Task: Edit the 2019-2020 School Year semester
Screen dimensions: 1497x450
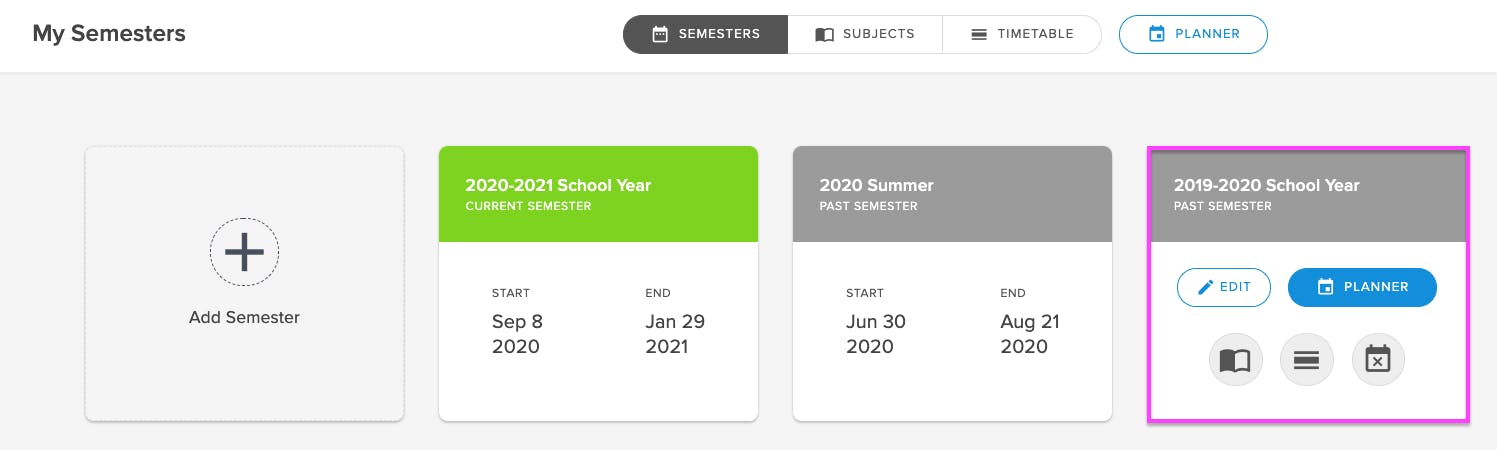Action: pyautogui.click(x=1224, y=287)
